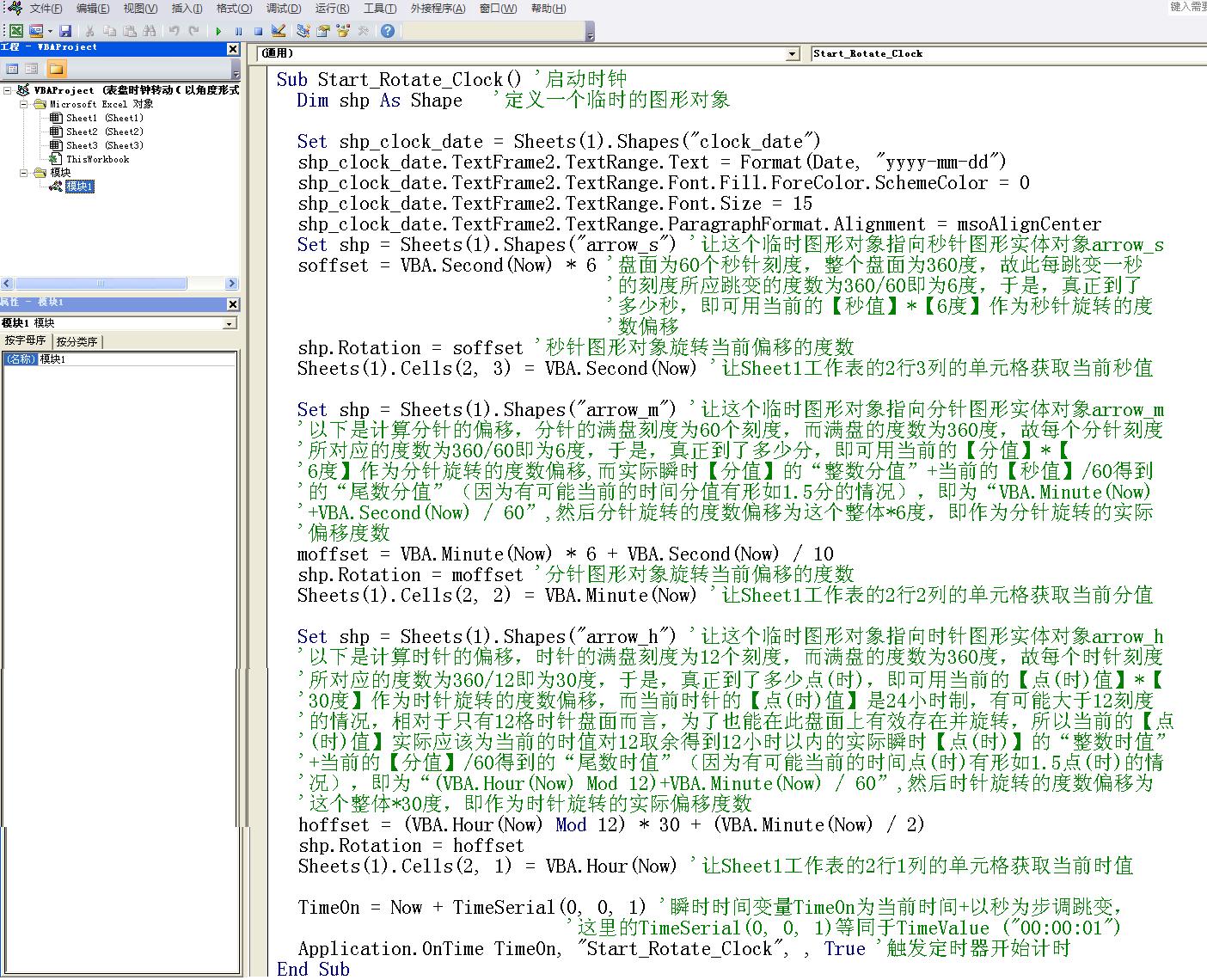This screenshot has height=980, width=1207.
Task: Select Sheet2 (Sheet2) in project tree
Action: [104, 132]
